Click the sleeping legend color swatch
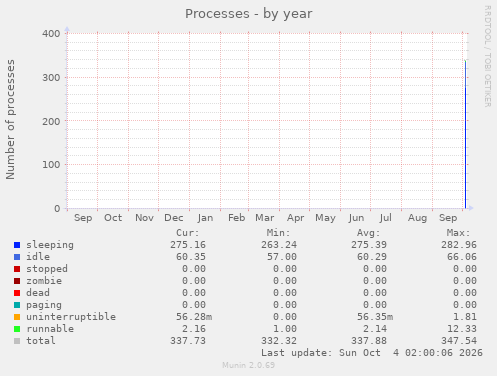 pyautogui.click(x=17, y=245)
